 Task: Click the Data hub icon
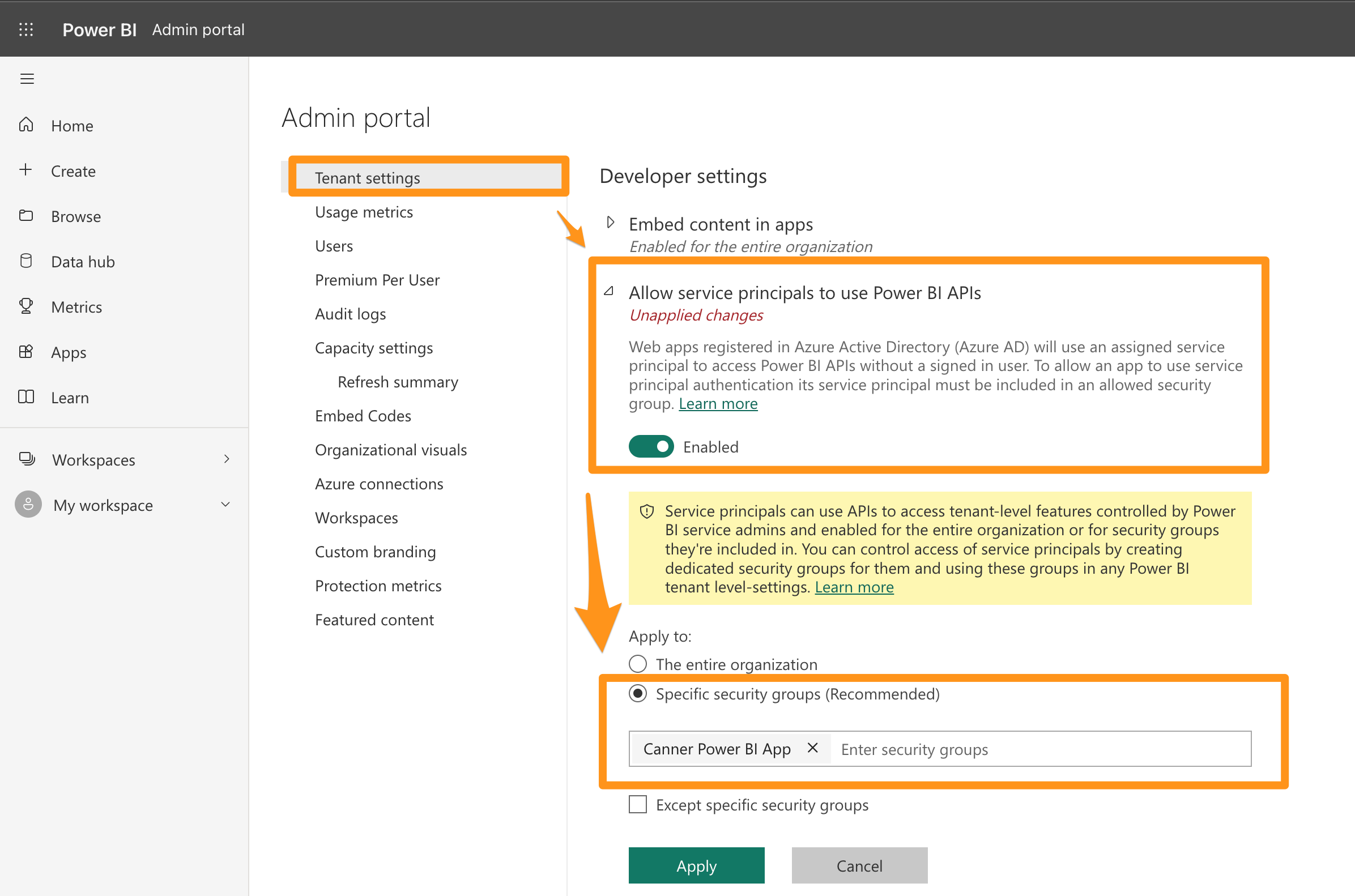coord(27,262)
